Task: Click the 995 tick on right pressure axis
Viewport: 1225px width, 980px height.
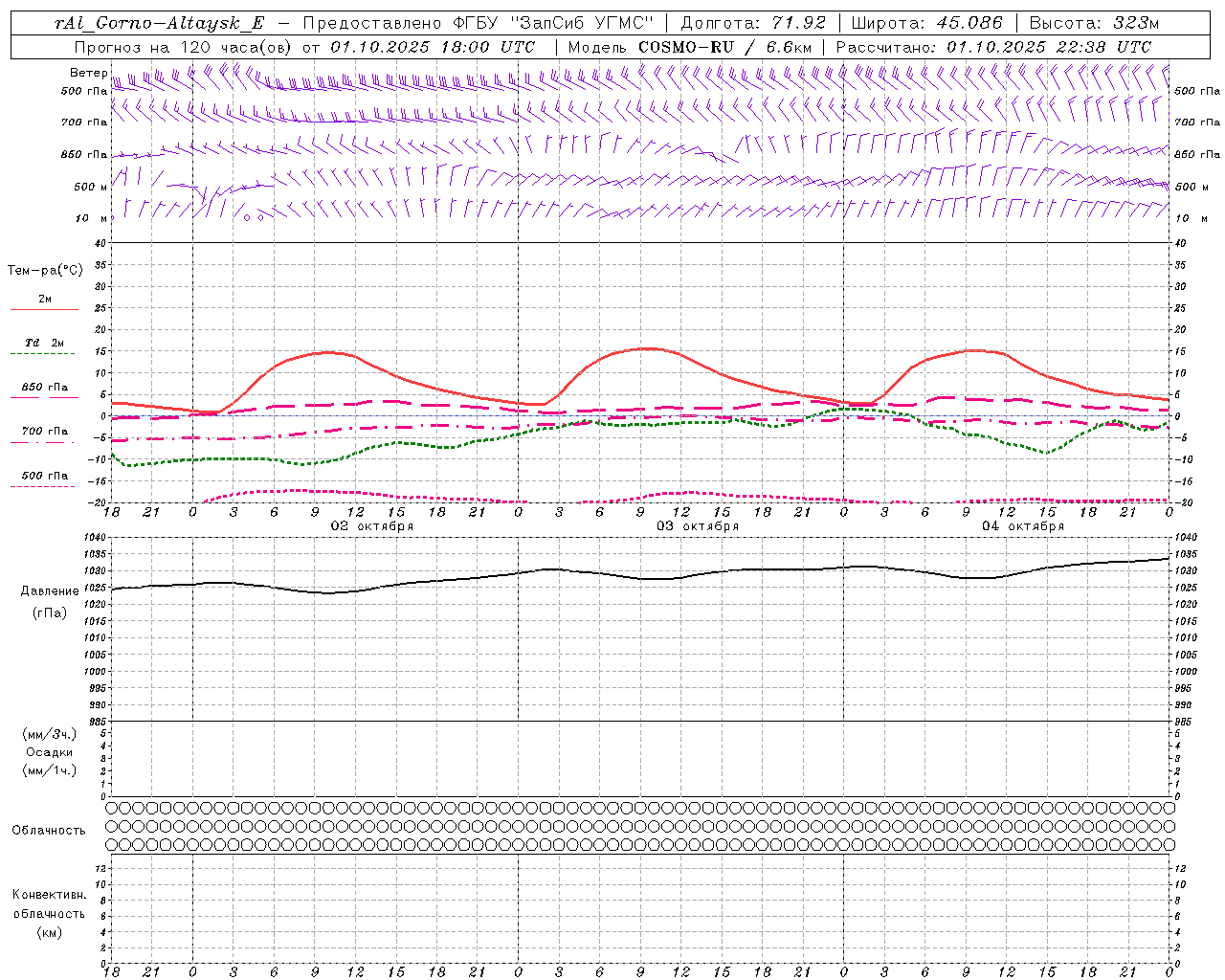Action: click(x=1184, y=689)
